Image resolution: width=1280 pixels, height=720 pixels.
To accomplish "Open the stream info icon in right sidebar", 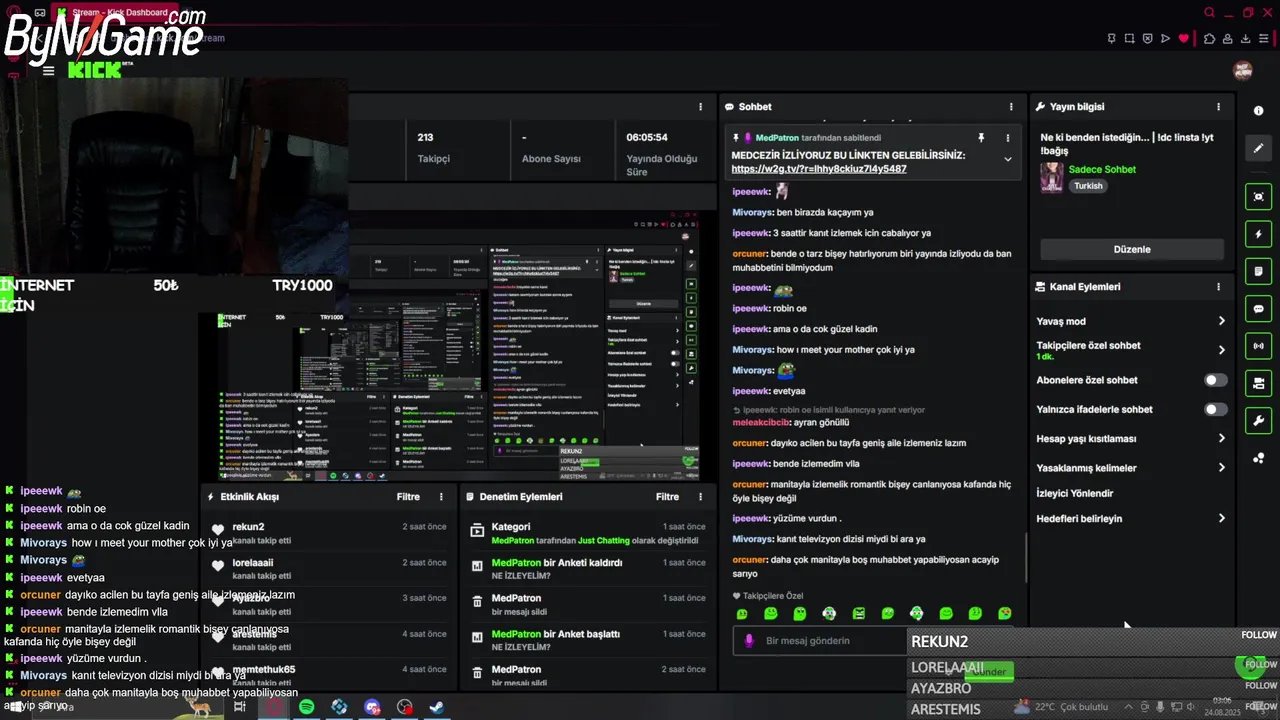I will pyautogui.click(x=1258, y=111).
